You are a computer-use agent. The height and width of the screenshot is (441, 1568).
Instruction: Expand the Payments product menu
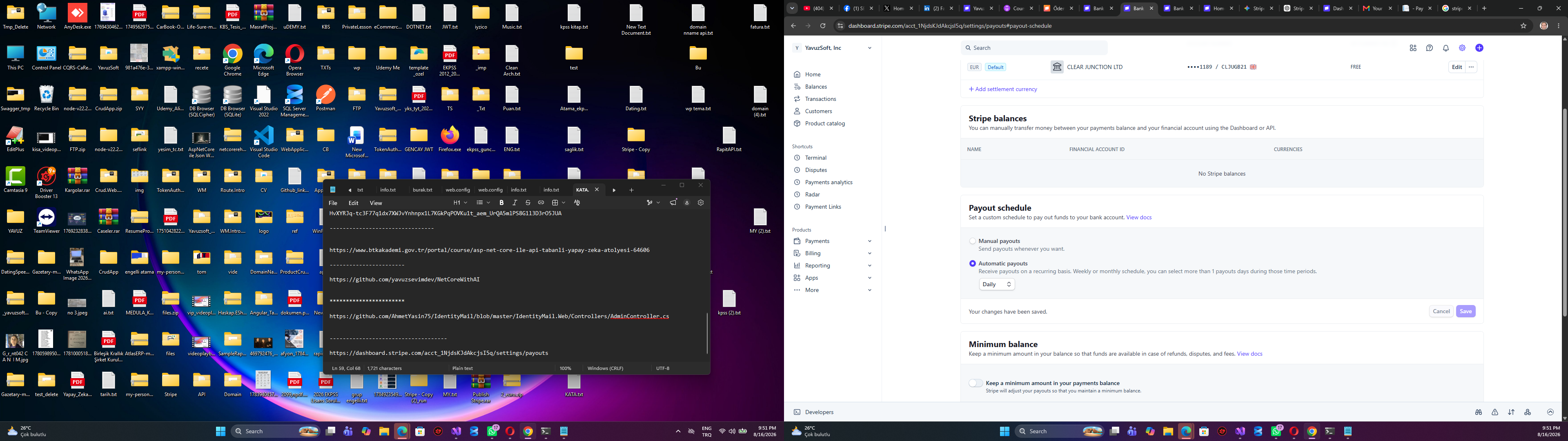tap(833, 241)
